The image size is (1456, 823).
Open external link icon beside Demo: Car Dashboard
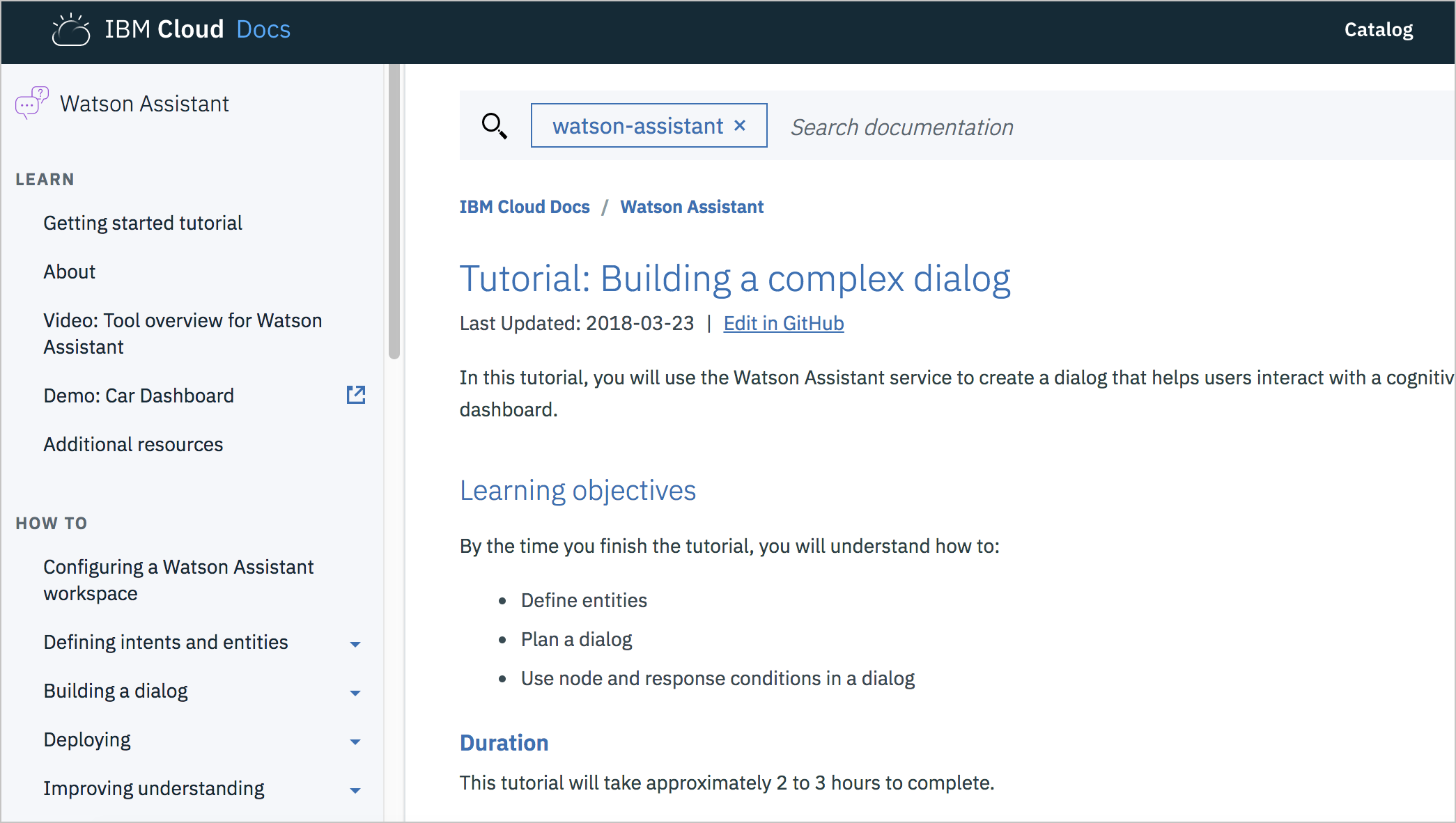(356, 395)
